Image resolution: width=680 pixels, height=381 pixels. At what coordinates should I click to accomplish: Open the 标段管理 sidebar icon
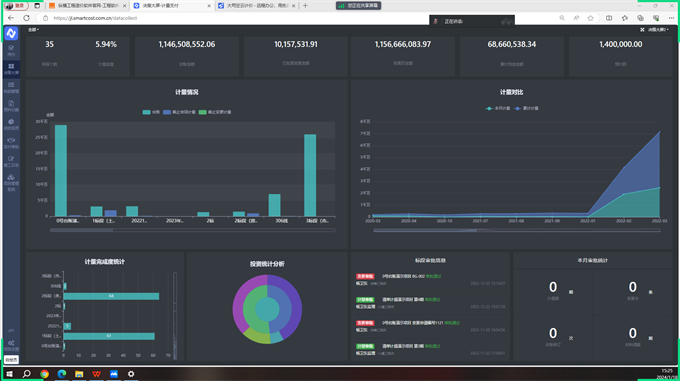point(11,87)
